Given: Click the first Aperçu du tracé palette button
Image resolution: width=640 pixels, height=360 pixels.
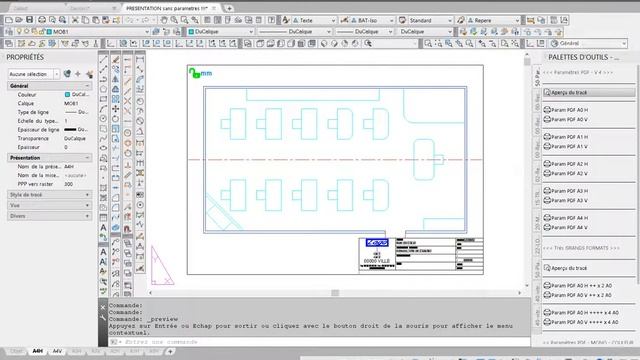Looking at the screenshot, I should coord(589,93).
